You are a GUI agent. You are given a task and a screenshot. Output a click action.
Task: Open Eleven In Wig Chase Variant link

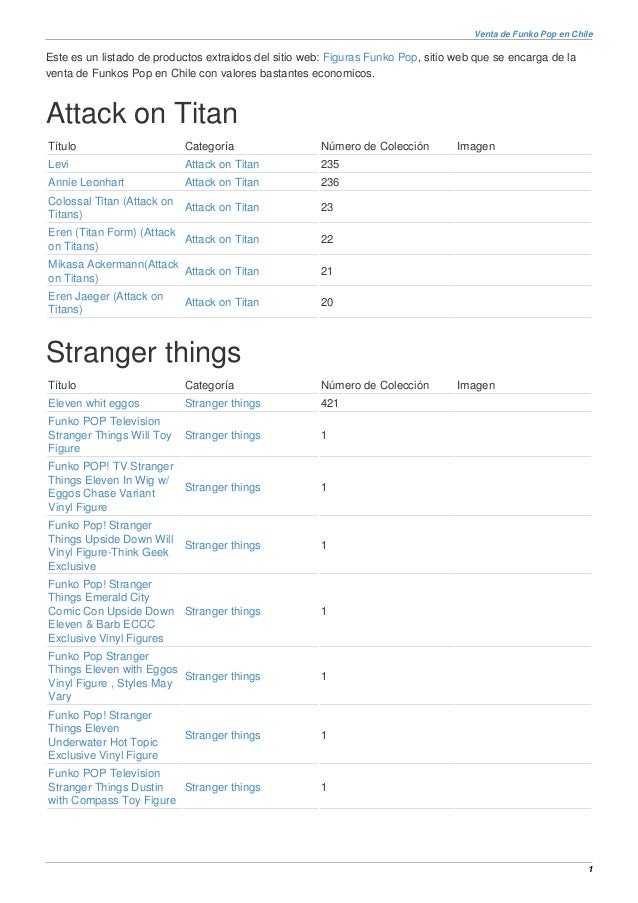pos(111,487)
